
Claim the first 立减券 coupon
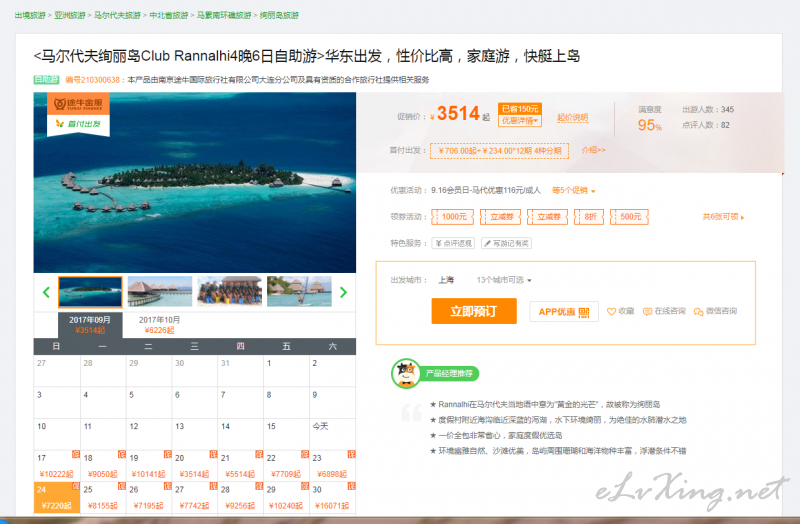(x=501, y=217)
